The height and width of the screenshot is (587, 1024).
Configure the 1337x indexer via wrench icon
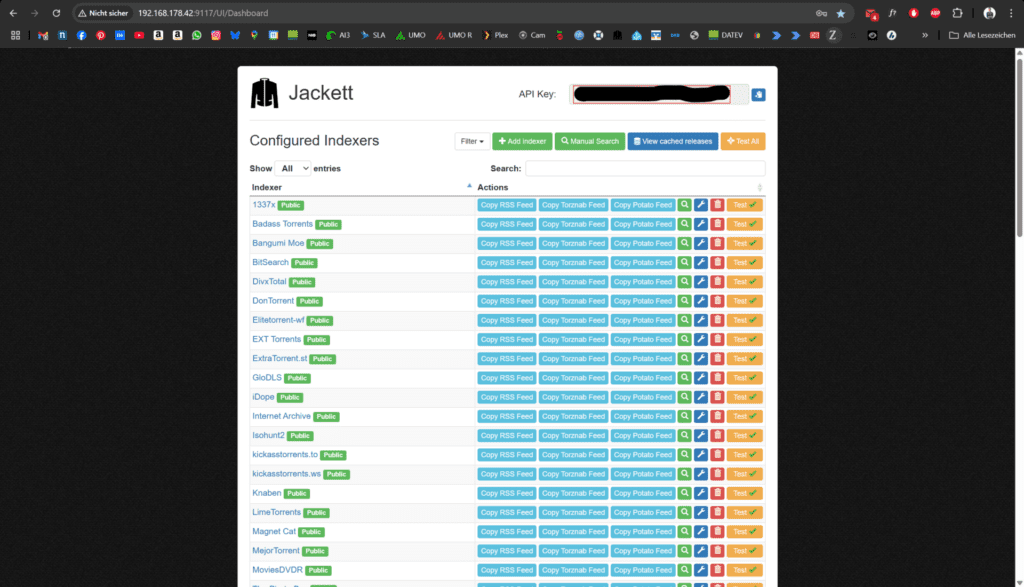pos(701,205)
